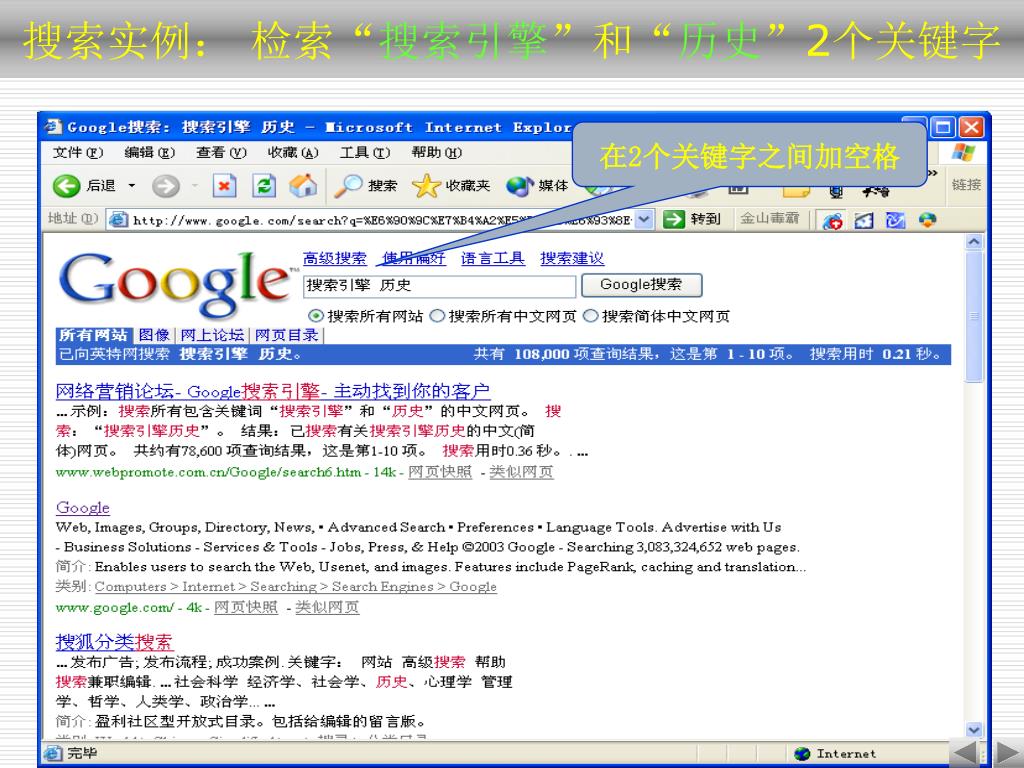Open the 搜索建议 link
The width and height of the screenshot is (1024, 768).
coord(572,258)
